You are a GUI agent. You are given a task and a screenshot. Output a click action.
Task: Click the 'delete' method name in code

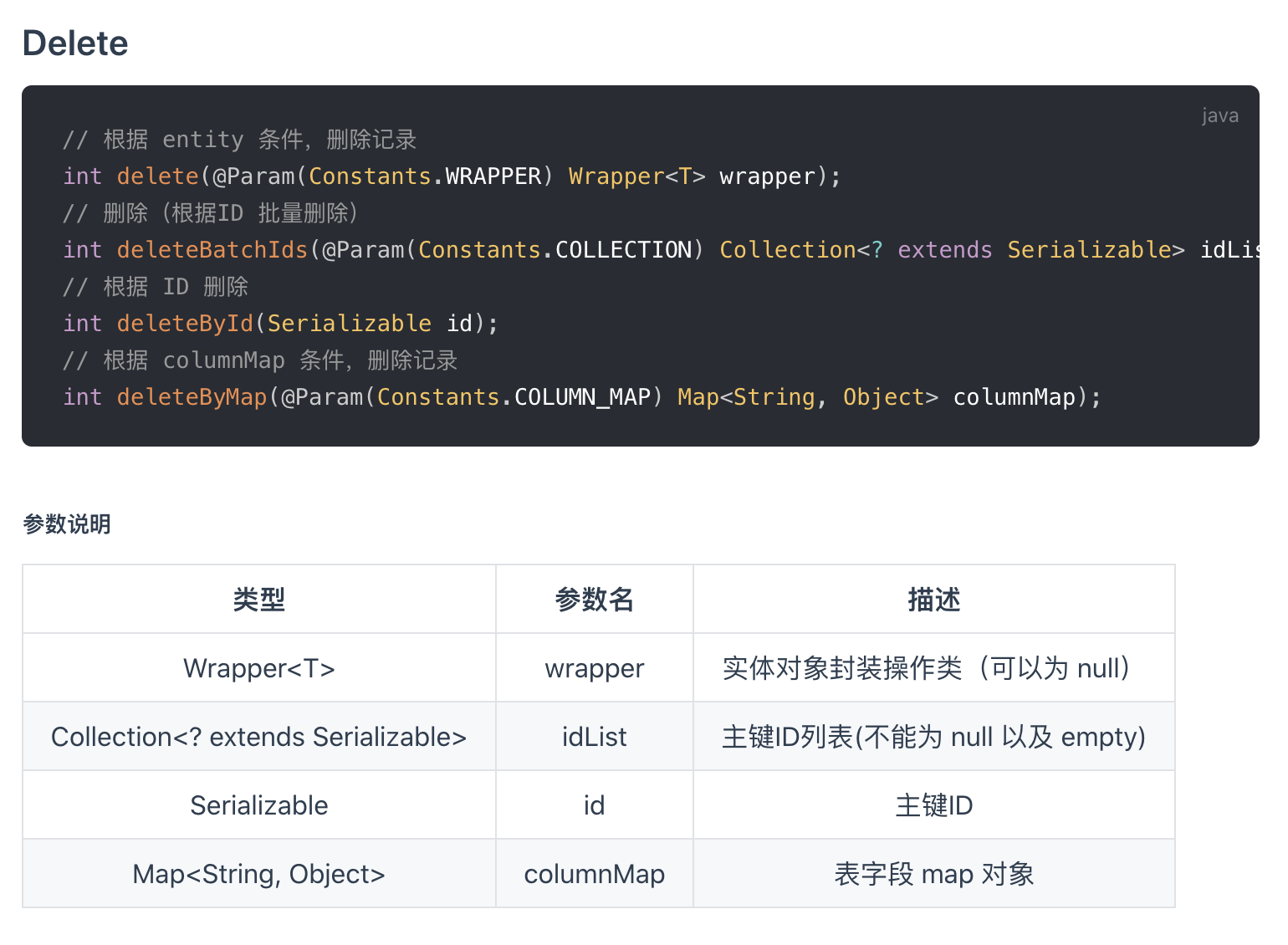(157, 176)
